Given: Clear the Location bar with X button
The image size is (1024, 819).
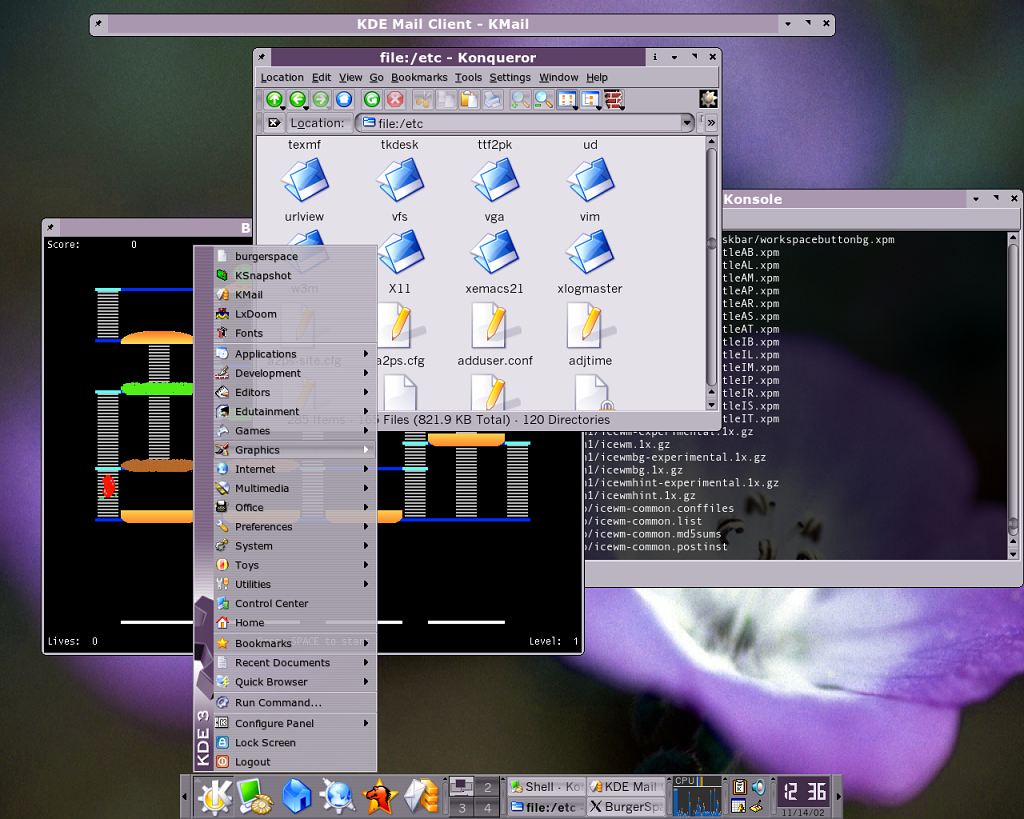Looking at the screenshot, I should pos(274,123).
